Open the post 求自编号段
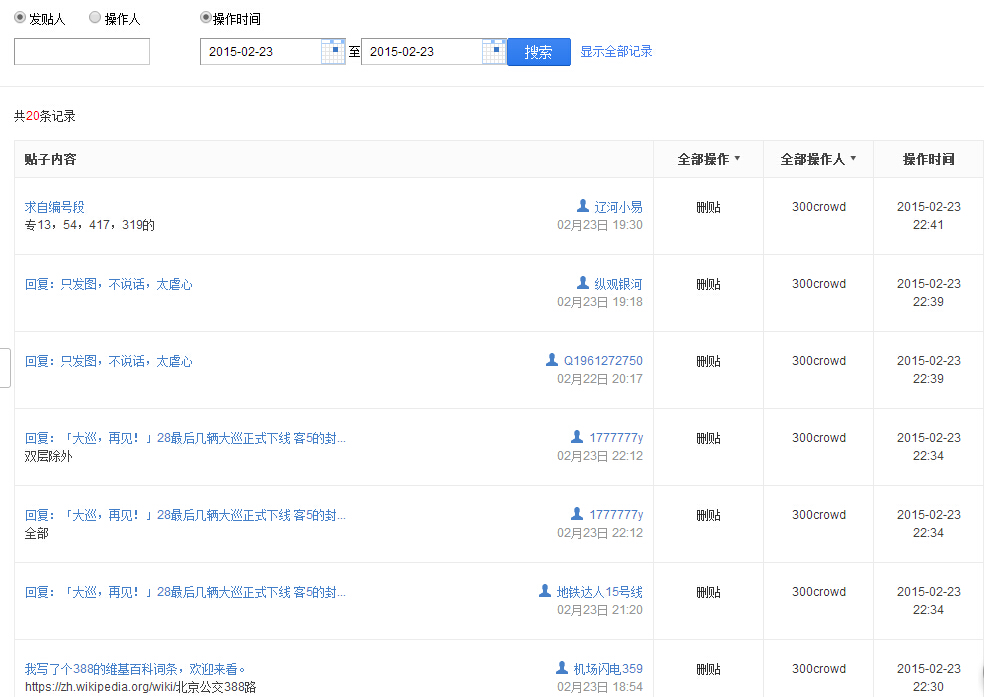984x697 pixels. coord(55,207)
